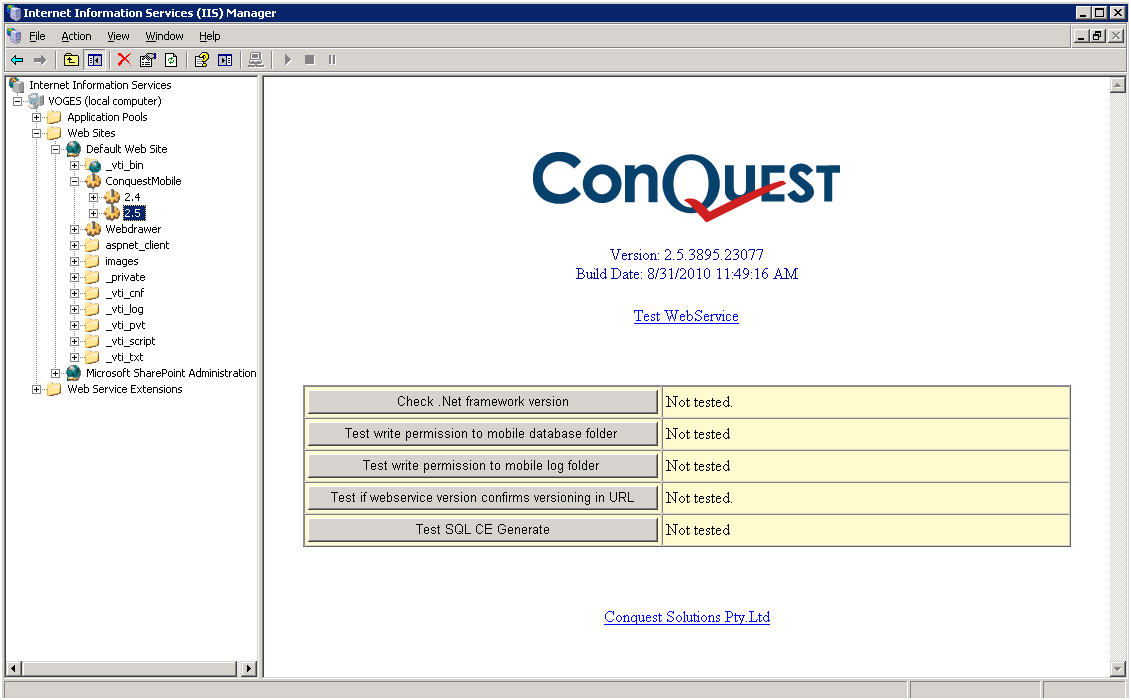This screenshot has height=700, width=1131.
Task: Select the _private folder in tree
Action: (126, 277)
